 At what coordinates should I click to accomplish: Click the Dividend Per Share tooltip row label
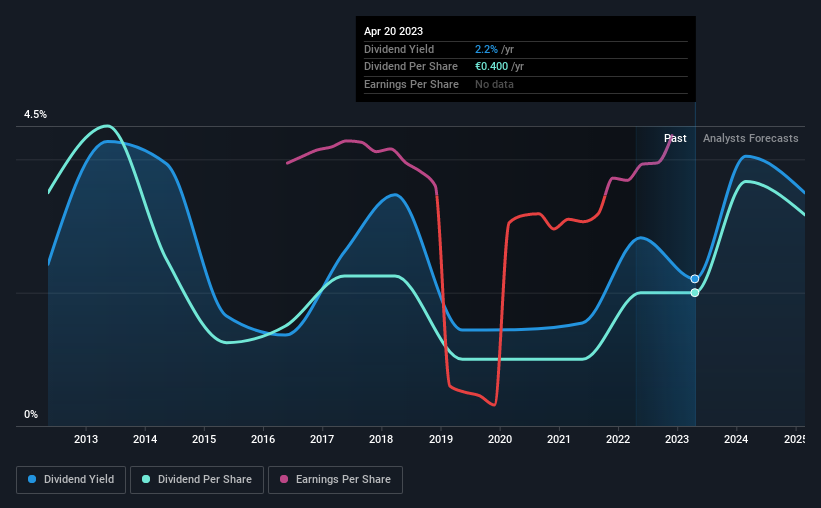point(411,67)
